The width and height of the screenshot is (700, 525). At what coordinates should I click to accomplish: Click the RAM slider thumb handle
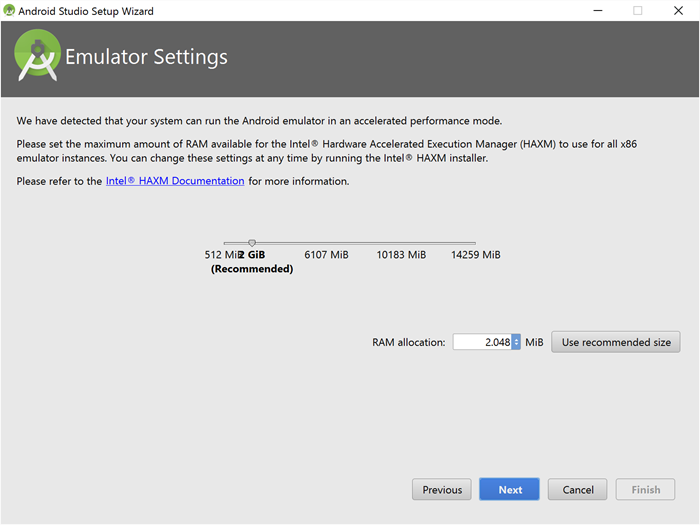(x=252, y=243)
